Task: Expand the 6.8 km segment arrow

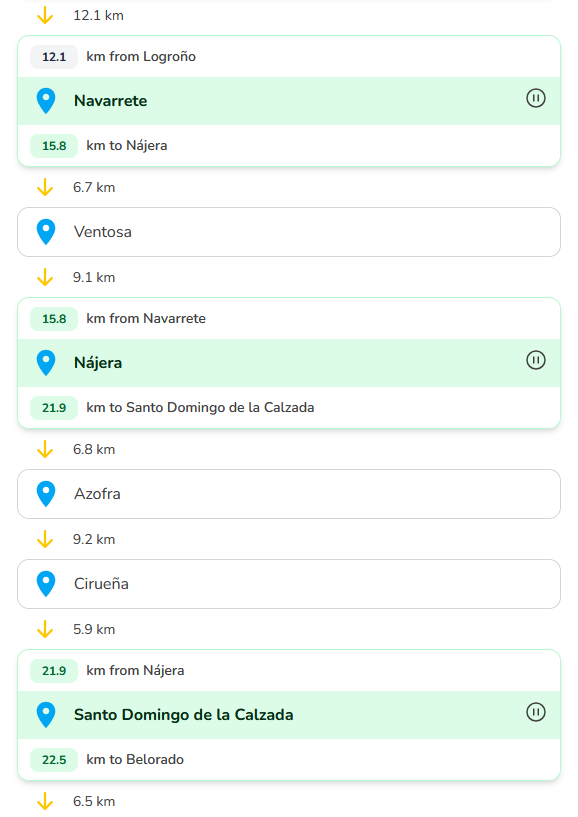Action: [x=45, y=449]
